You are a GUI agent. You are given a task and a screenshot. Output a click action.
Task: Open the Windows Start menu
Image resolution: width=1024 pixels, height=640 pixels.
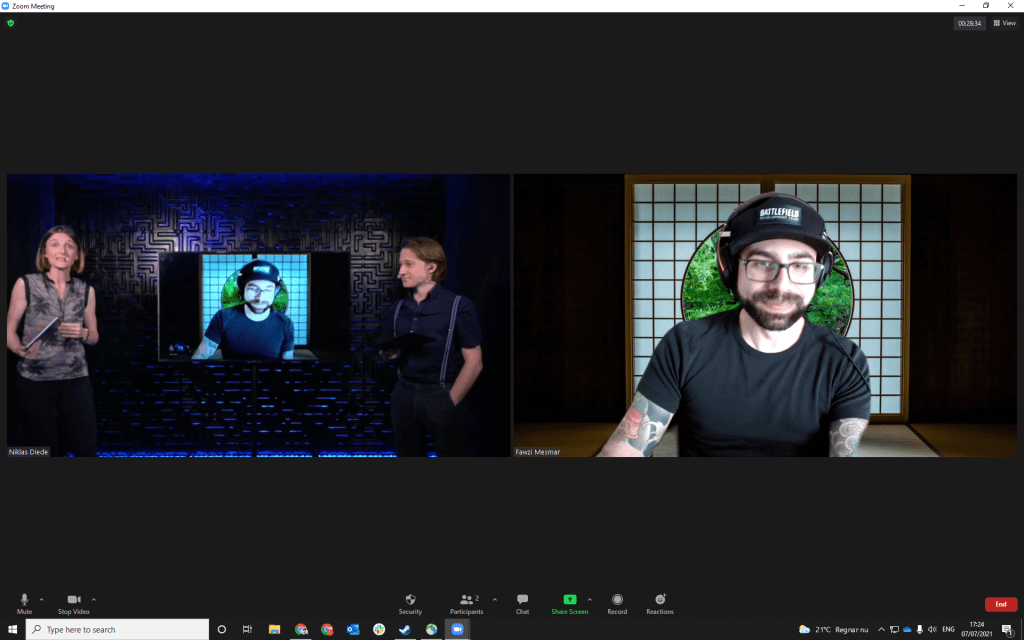pos(11,629)
